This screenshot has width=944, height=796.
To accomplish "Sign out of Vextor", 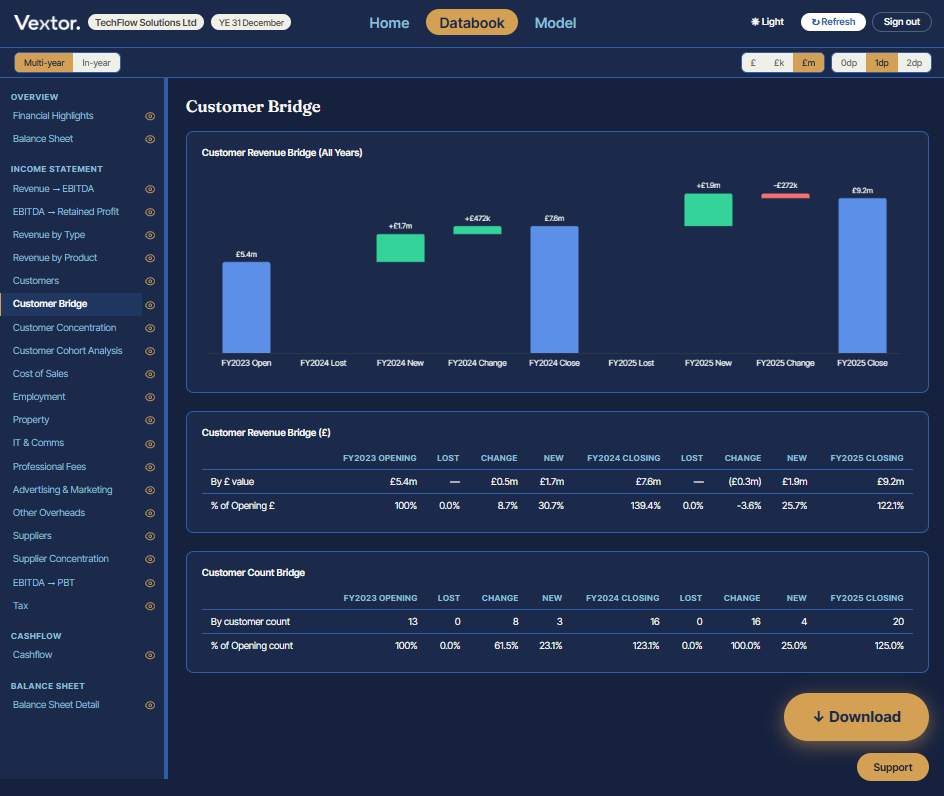I will click(x=902, y=22).
